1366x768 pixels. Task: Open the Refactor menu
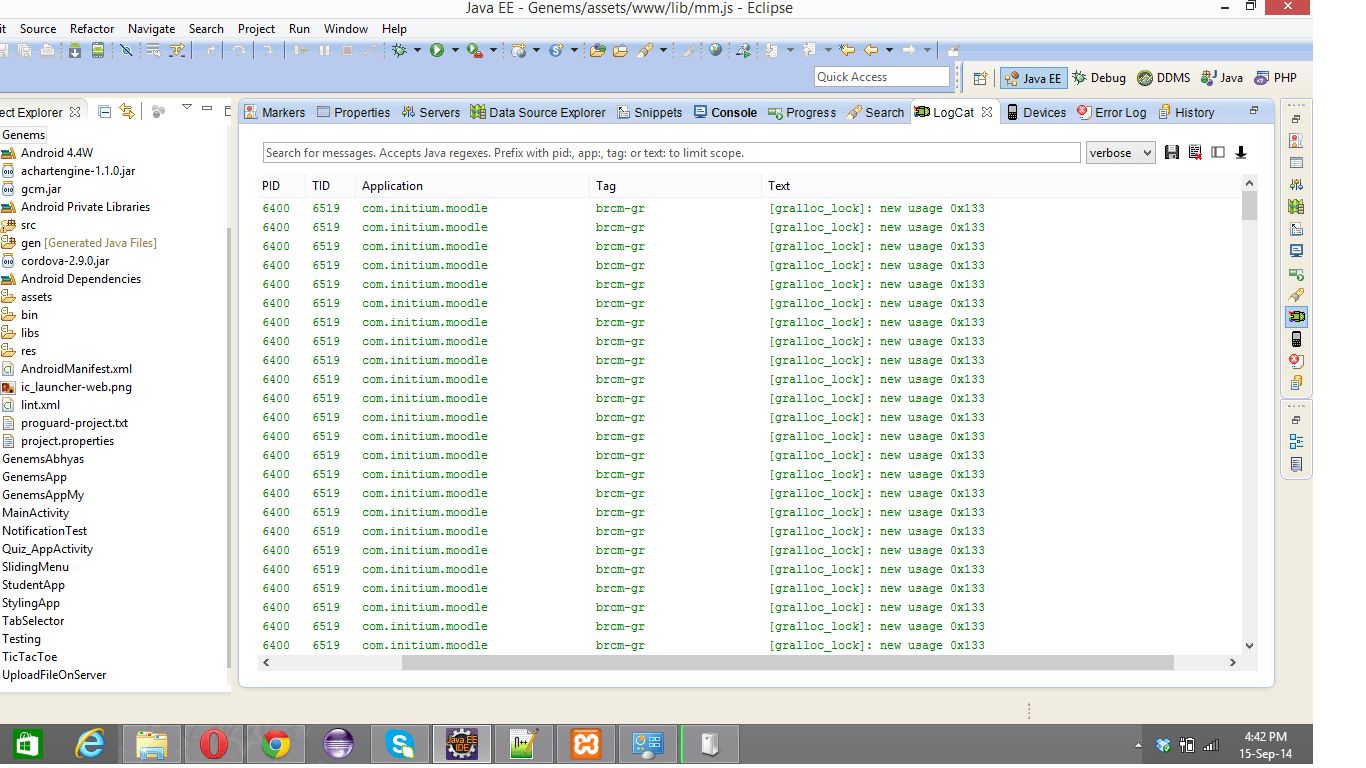(x=91, y=28)
